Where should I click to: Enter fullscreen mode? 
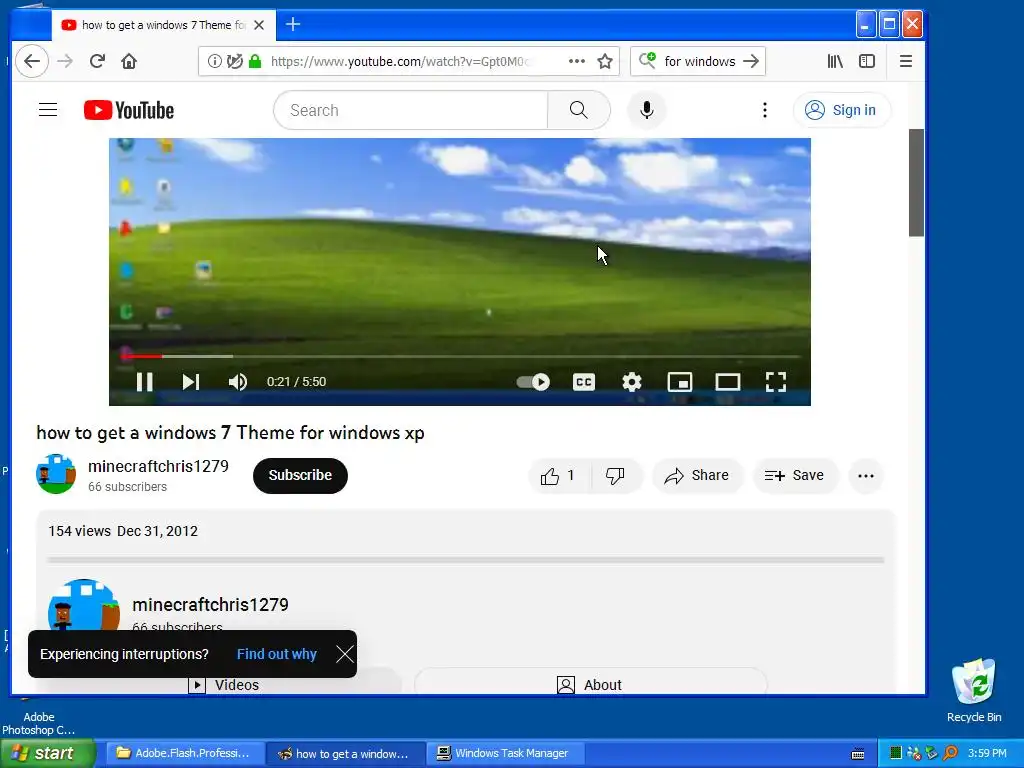776,382
